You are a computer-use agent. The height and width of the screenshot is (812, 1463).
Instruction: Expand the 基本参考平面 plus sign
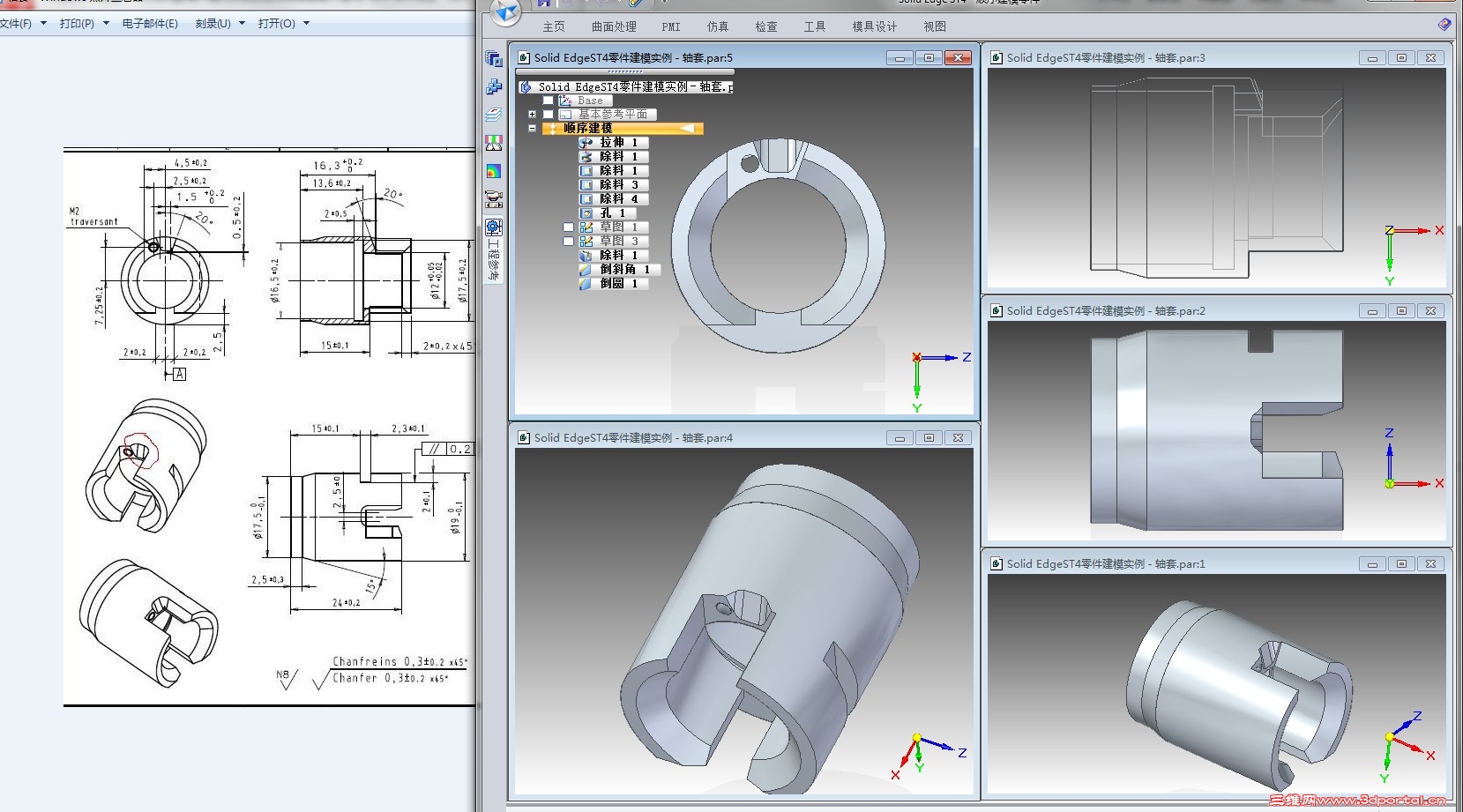532,114
